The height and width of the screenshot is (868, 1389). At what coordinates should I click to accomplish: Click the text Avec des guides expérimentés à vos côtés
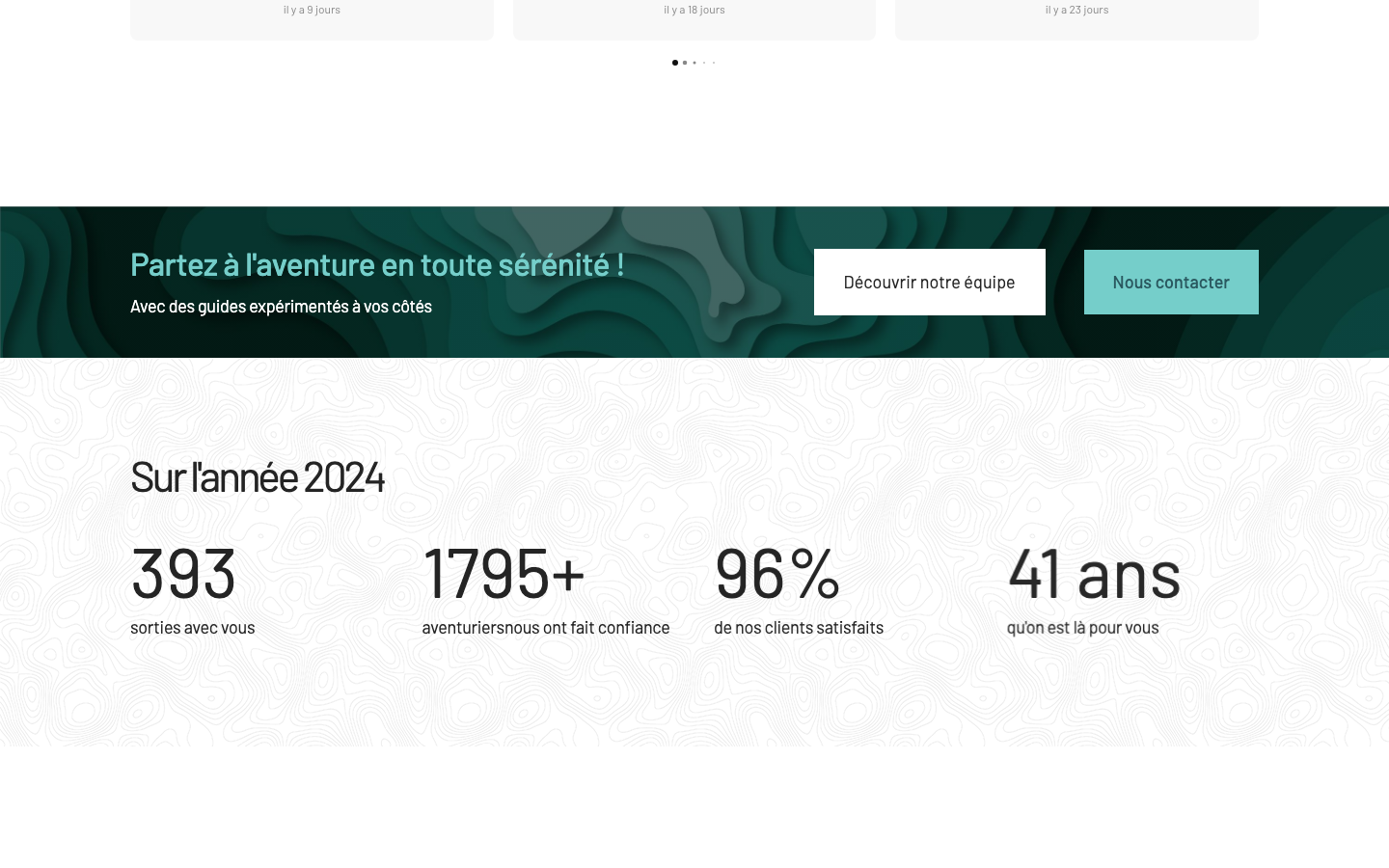(281, 306)
